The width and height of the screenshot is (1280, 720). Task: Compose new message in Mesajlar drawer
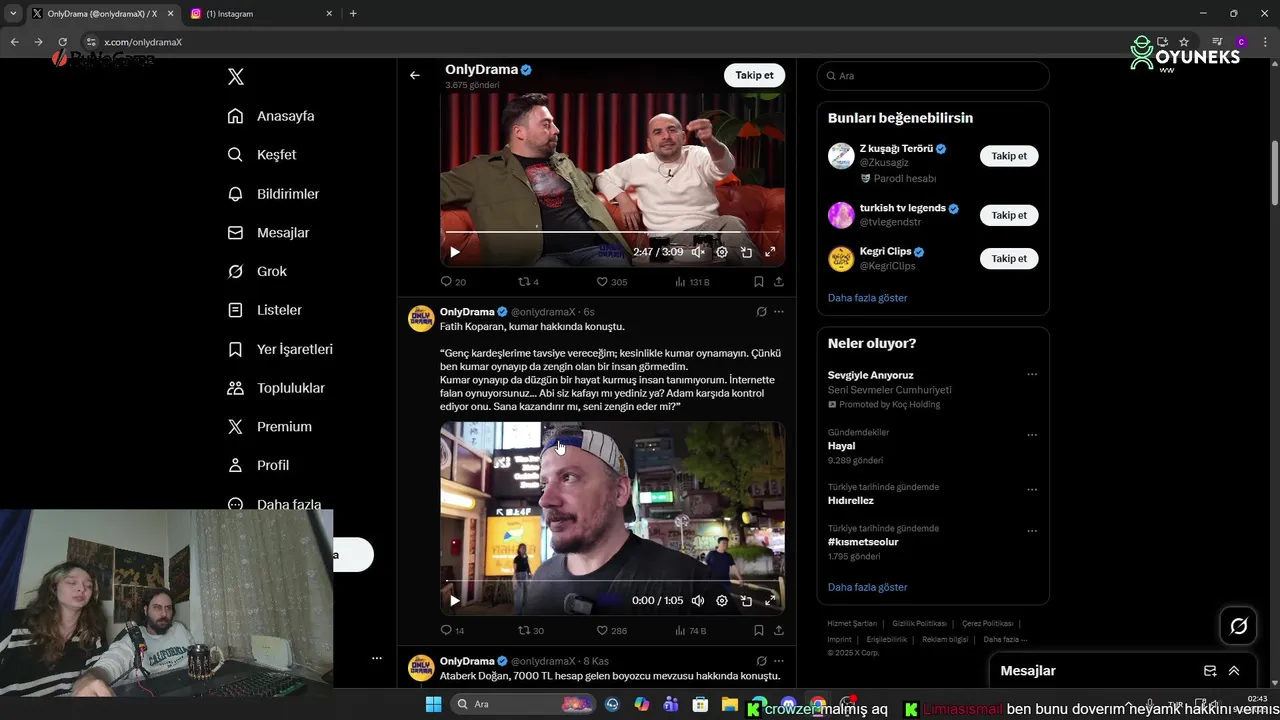coord(1210,671)
